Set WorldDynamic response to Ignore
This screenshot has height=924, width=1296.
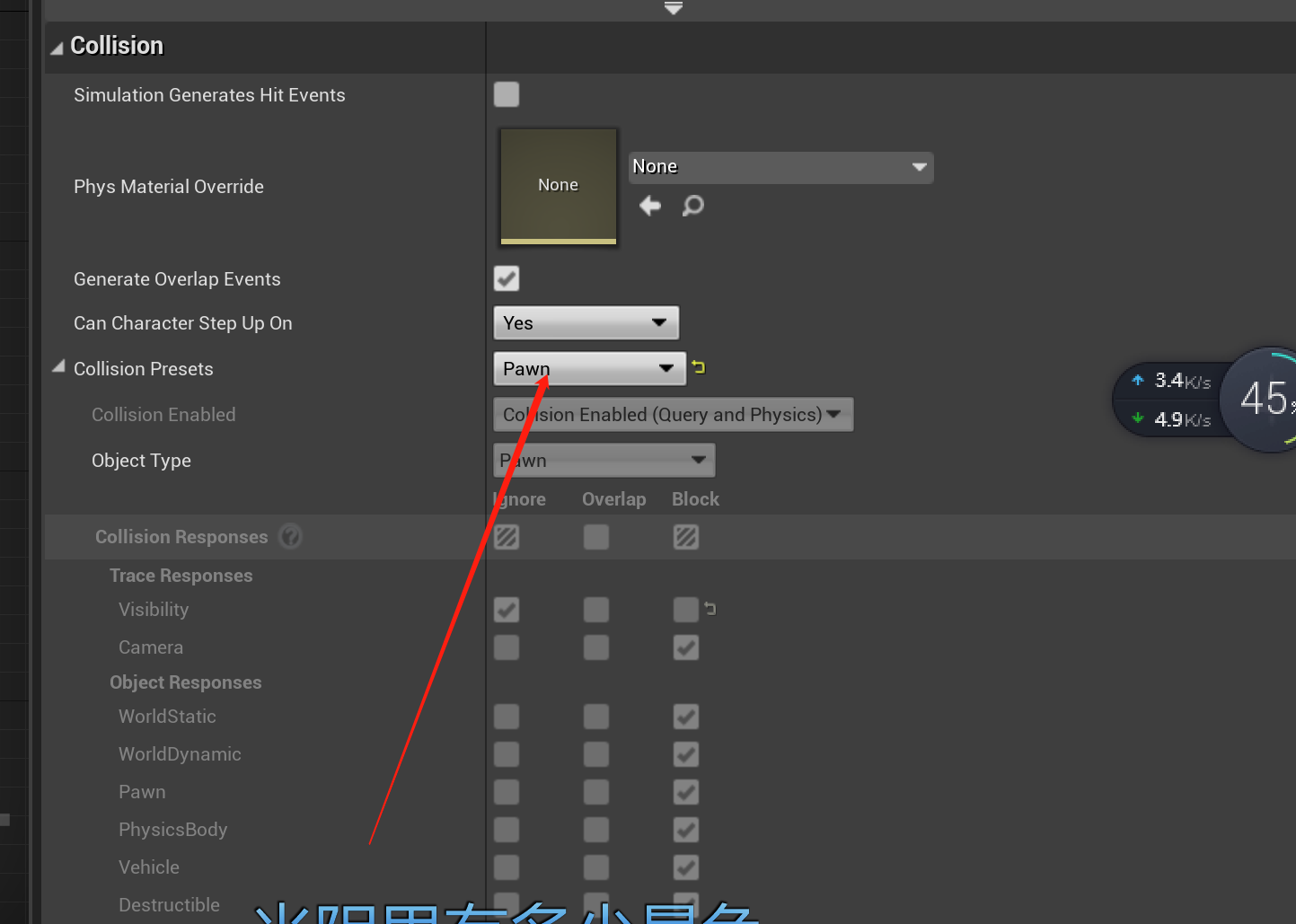507,754
